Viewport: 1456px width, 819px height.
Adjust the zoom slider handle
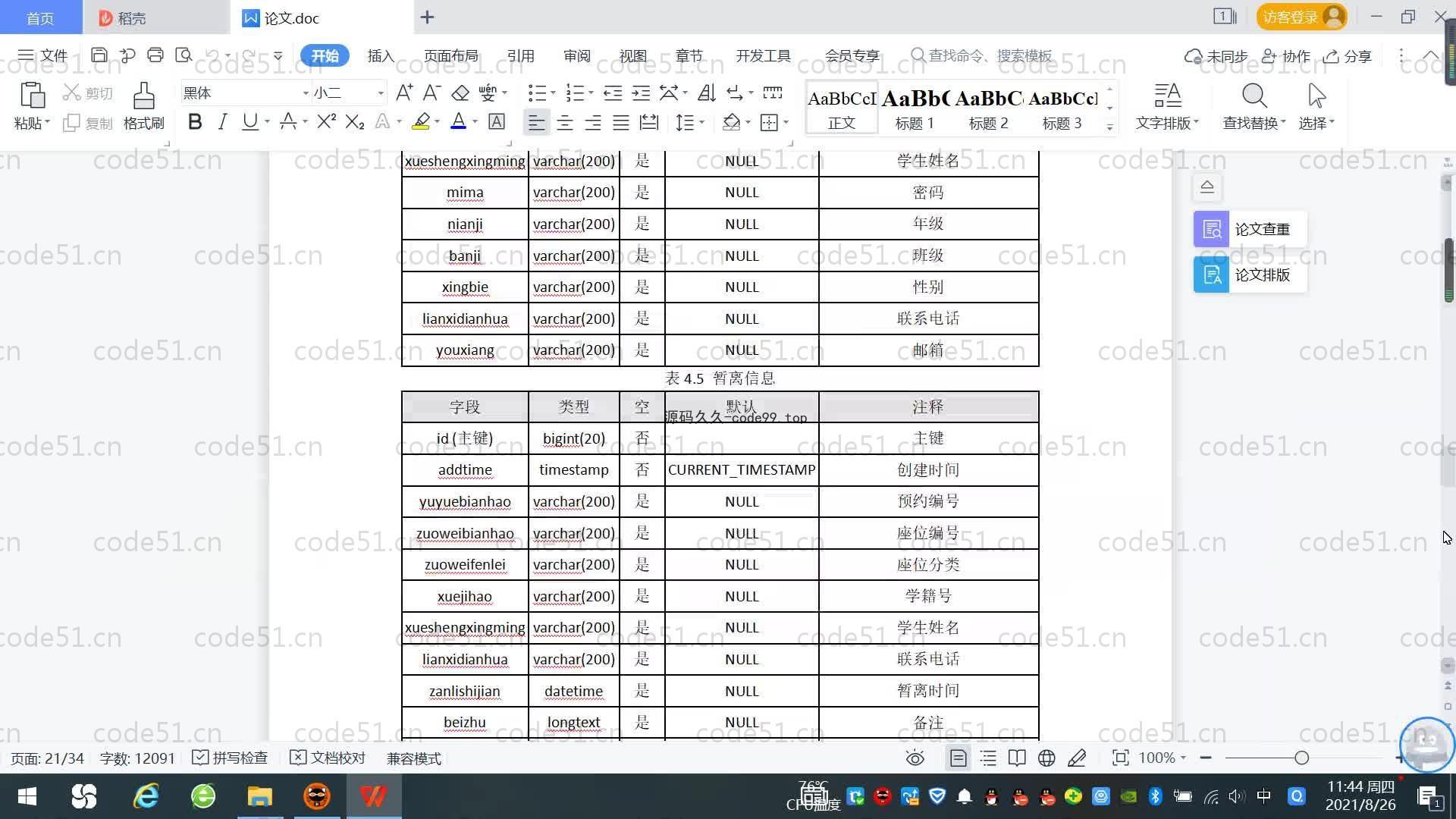coord(1302,758)
